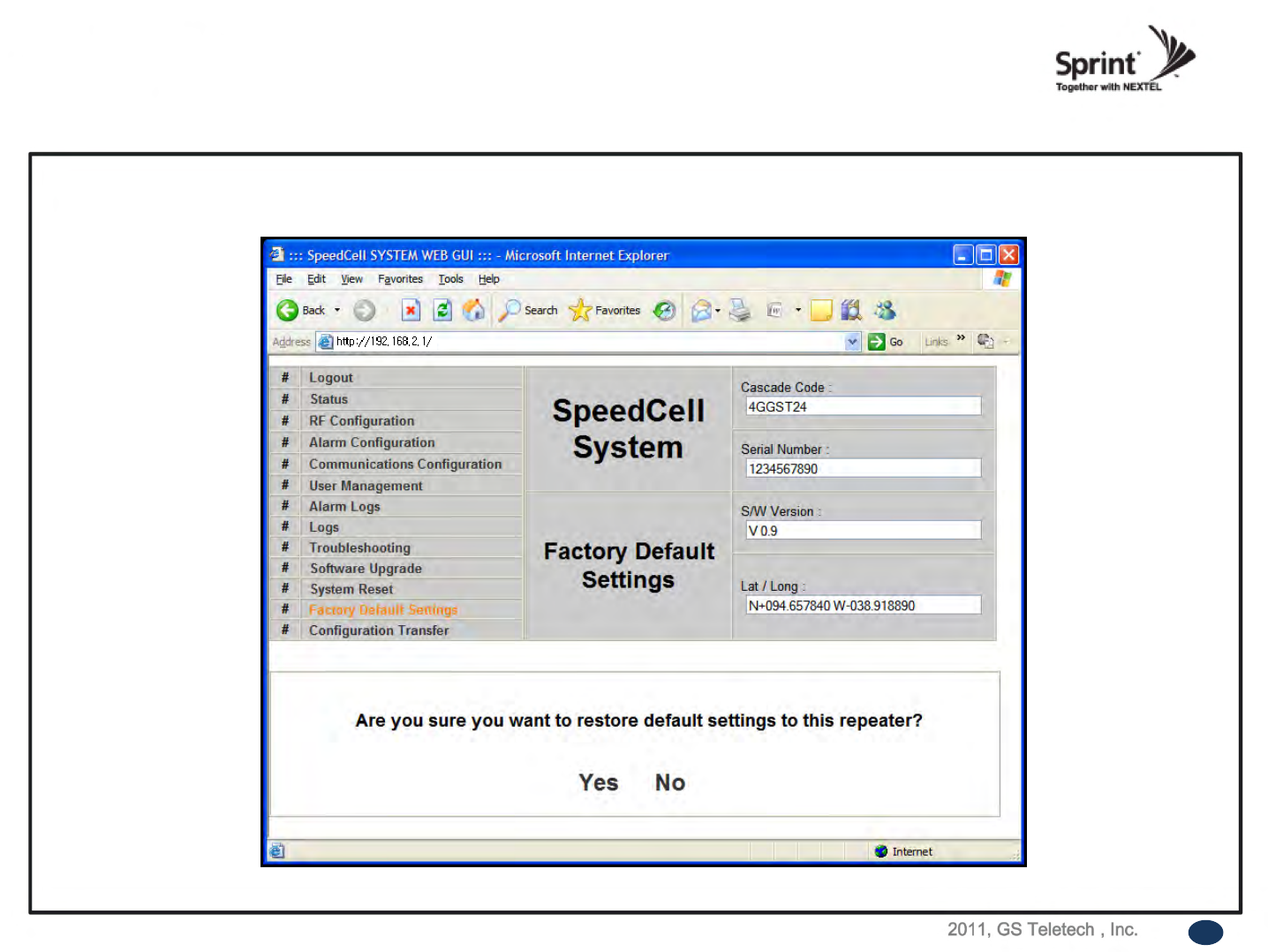Open the File menu
This screenshot has width=1268, height=952.
[283, 279]
